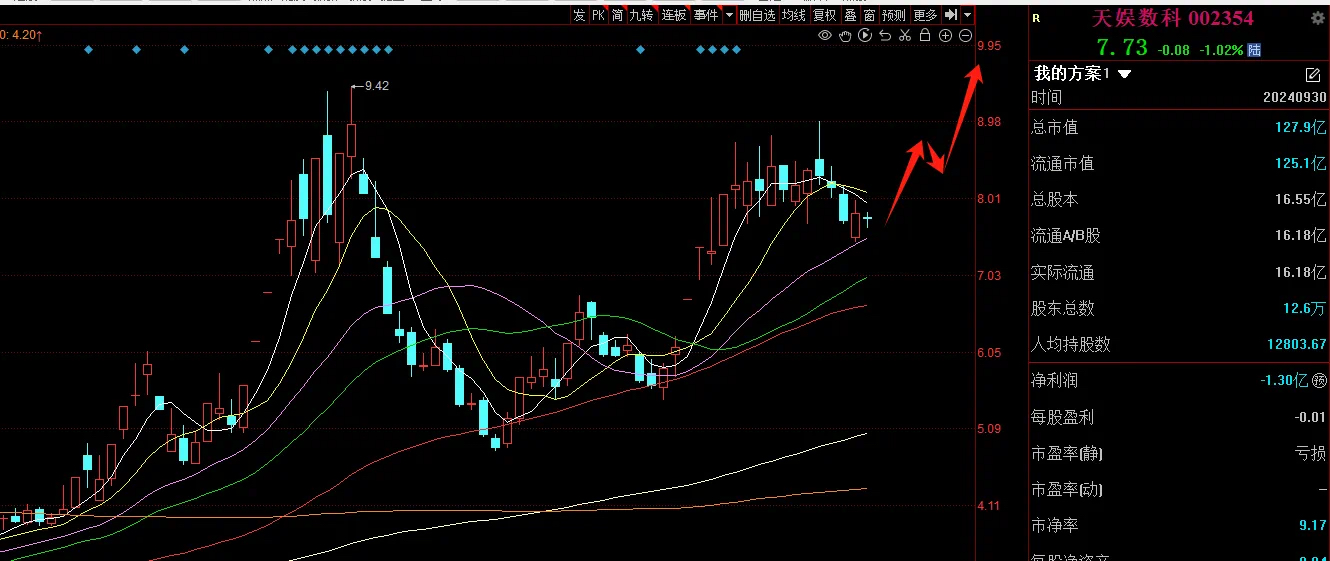1330x561 pixels.
Task: Click the 实际流通 row label
Action: [x=1063, y=272]
